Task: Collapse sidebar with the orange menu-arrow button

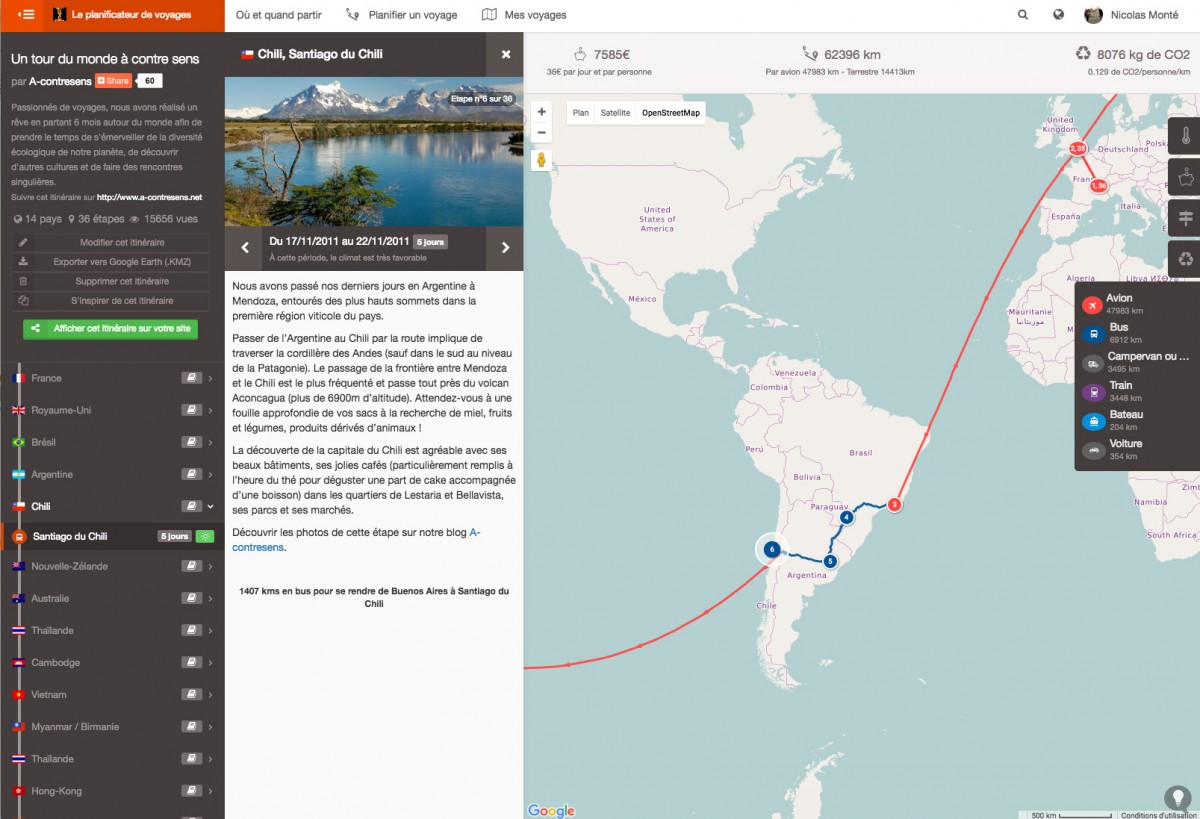Action: click(x=27, y=15)
